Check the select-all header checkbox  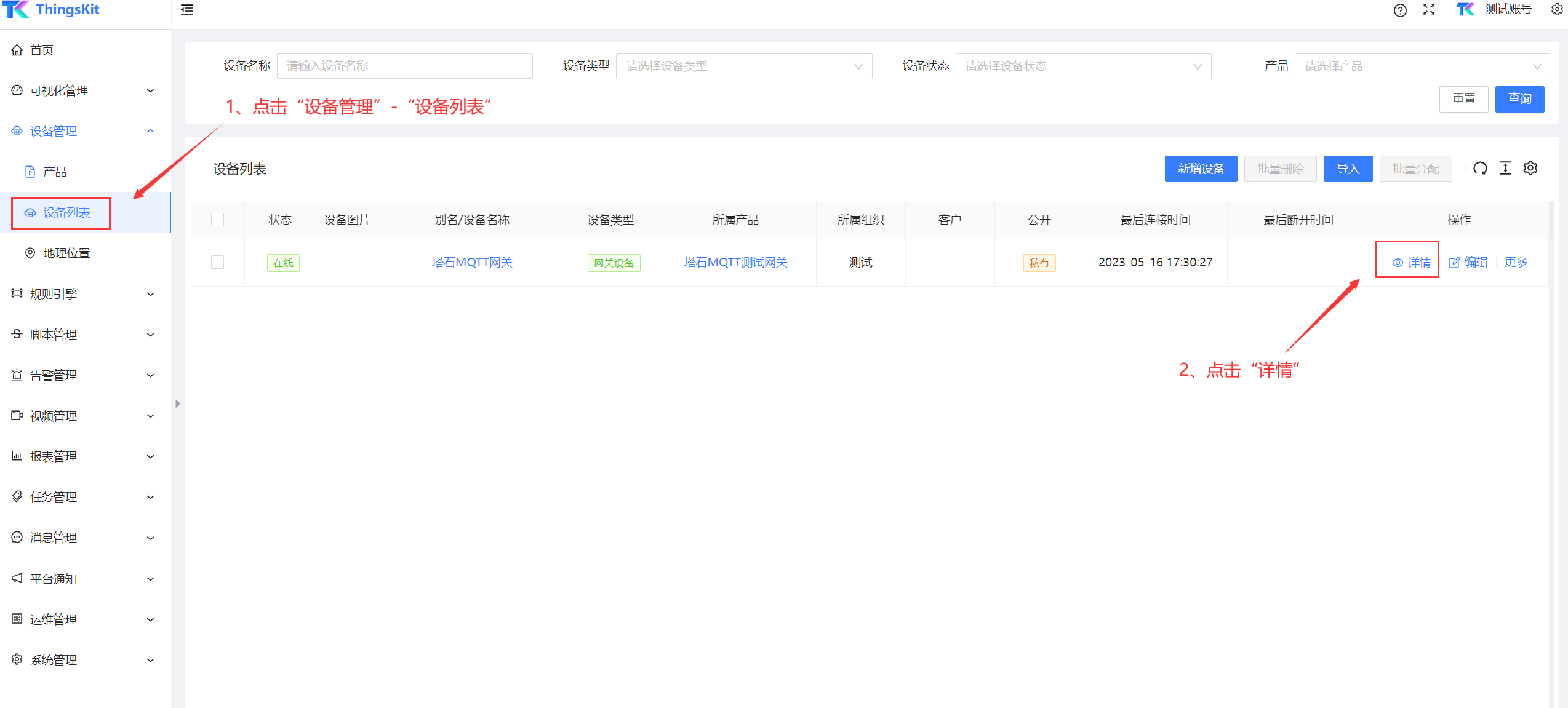tap(218, 220)
